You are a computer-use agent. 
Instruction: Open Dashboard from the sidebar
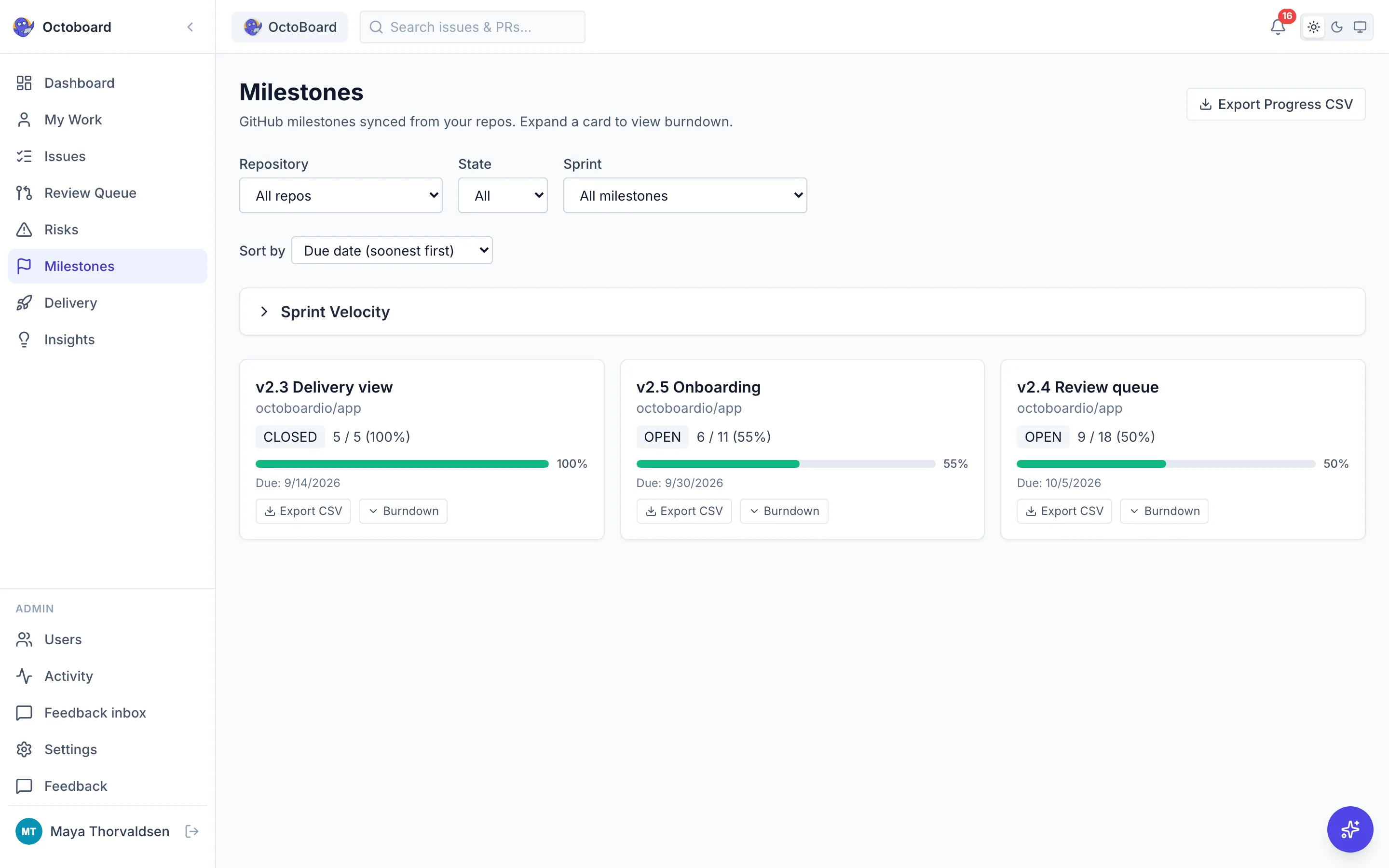tap(108, 82)
